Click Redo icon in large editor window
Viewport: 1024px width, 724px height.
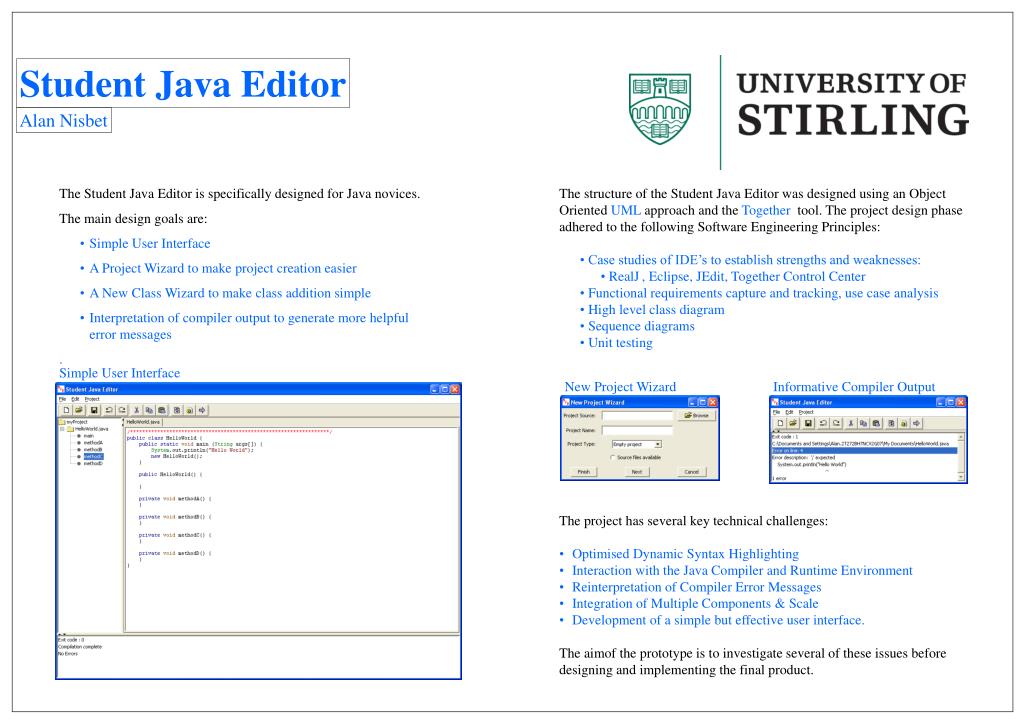tap(122, 410)
